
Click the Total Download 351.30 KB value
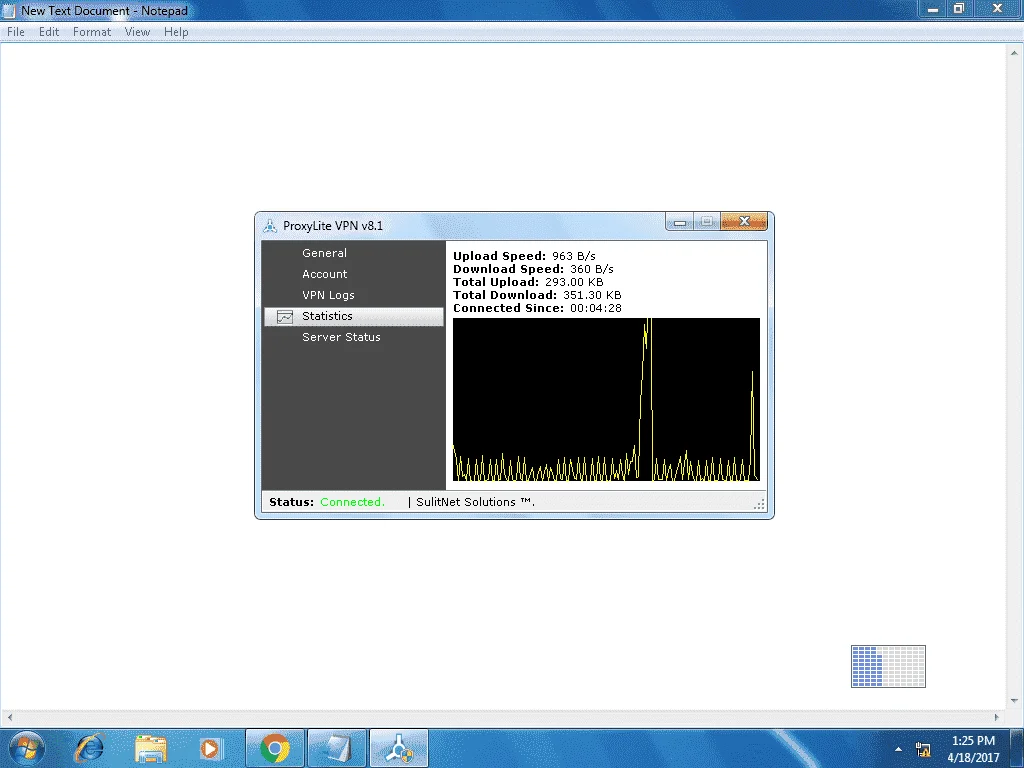click(x=592, y=295)
